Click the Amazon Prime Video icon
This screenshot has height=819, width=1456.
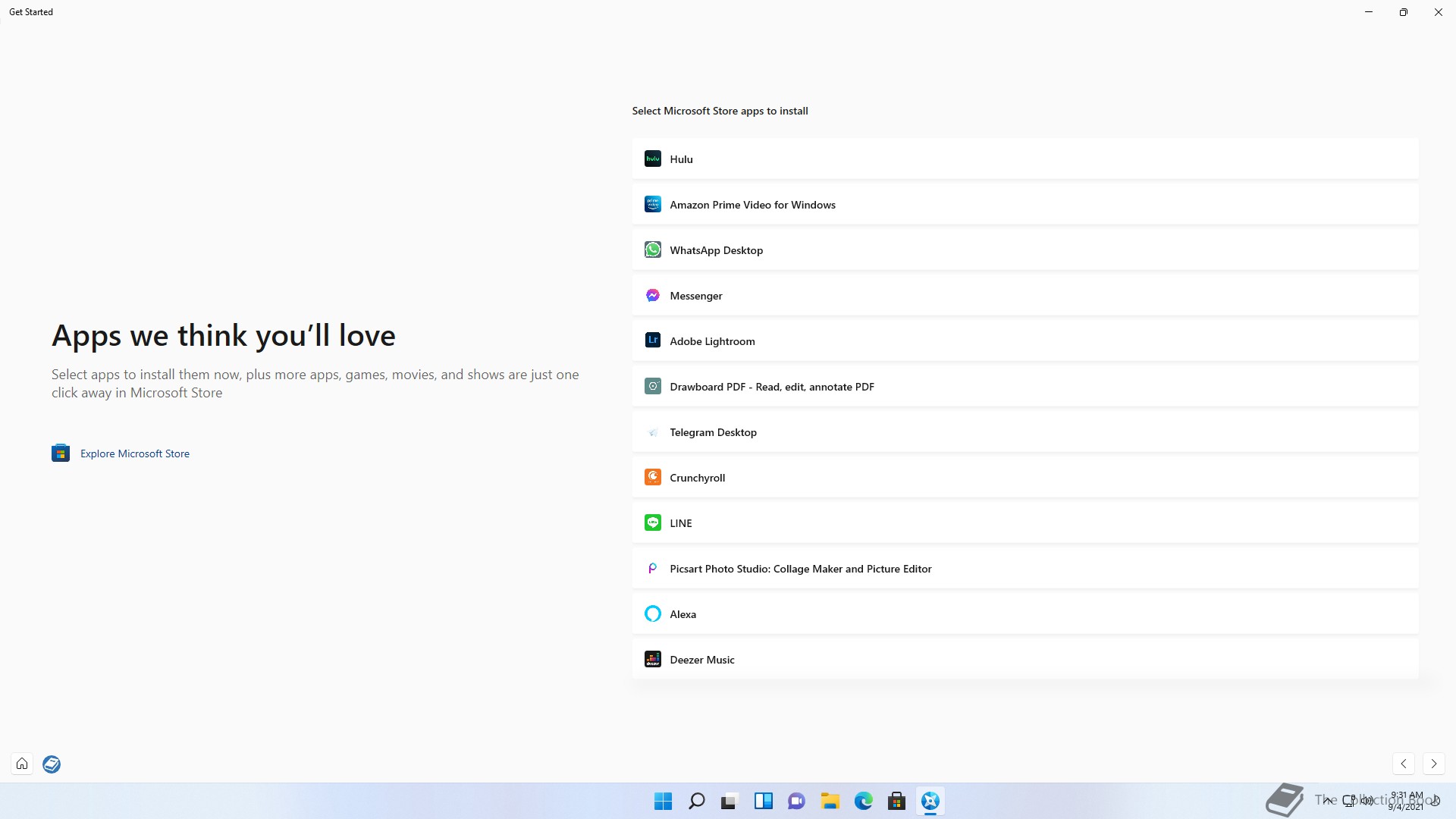[652, 204]
